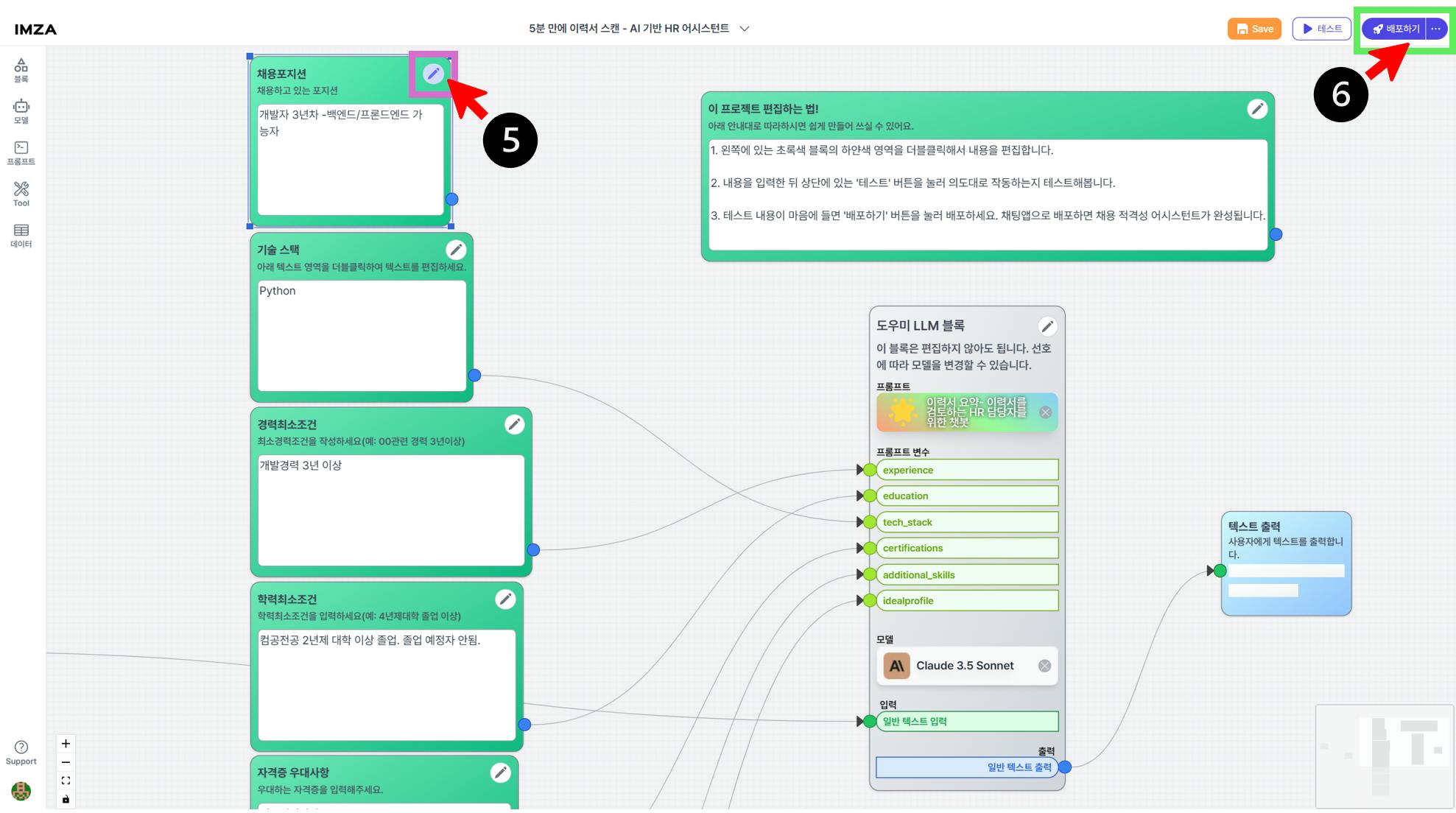
Task: Click the user avatar at bottom left
Action: [21, 791]
